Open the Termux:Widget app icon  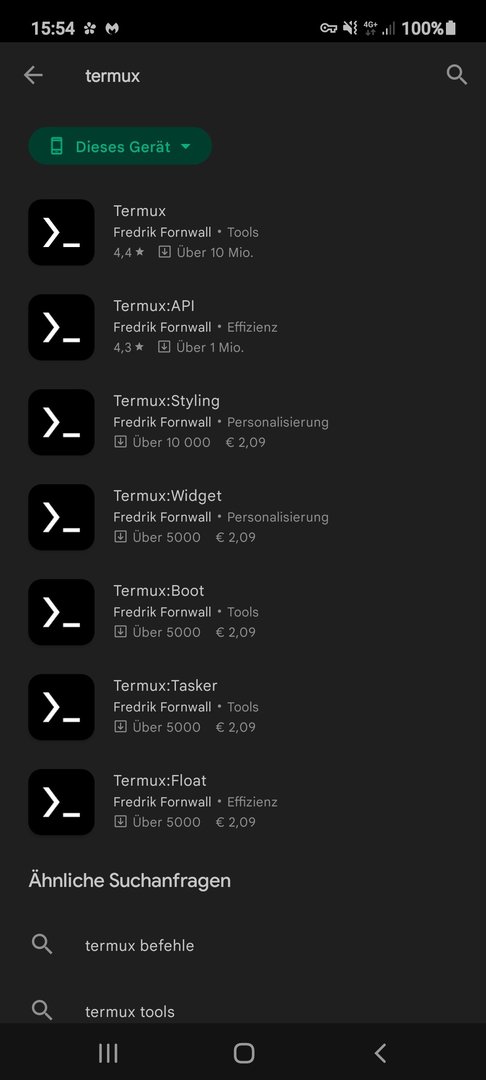[61, 517]
